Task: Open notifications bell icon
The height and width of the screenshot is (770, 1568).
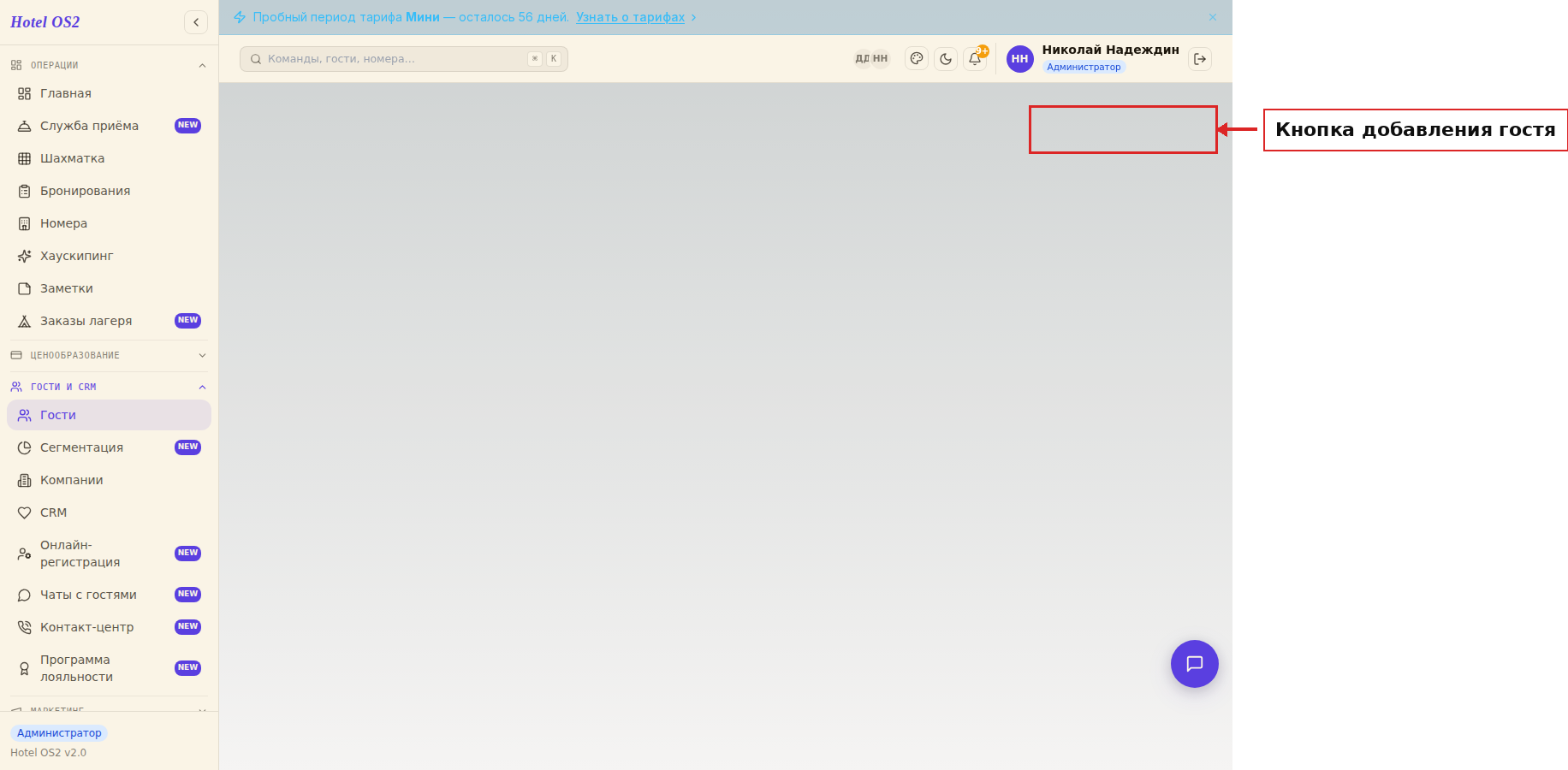Action: click(x=975, y=59)
